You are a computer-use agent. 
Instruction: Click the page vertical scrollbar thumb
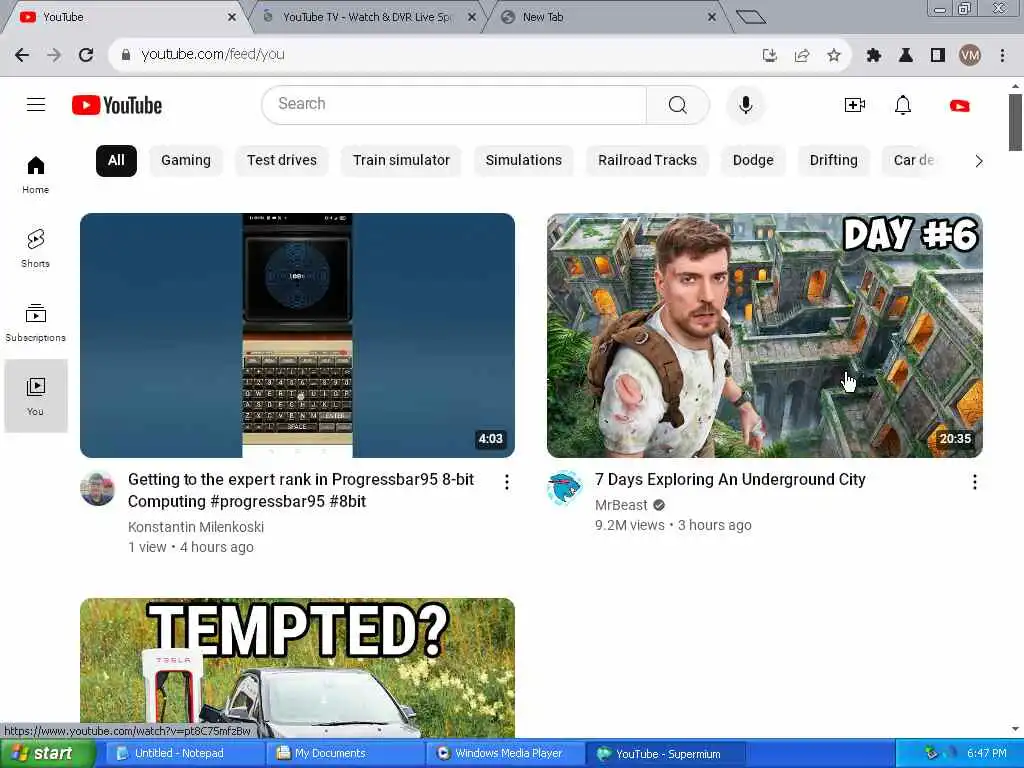(1015, 123)
